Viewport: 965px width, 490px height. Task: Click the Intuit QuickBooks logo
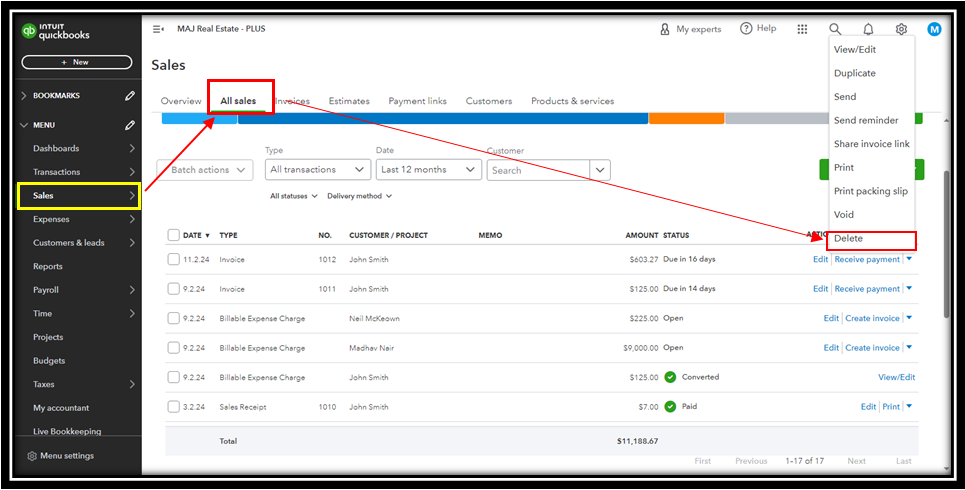pyautogui.click(x=55, y=31)
